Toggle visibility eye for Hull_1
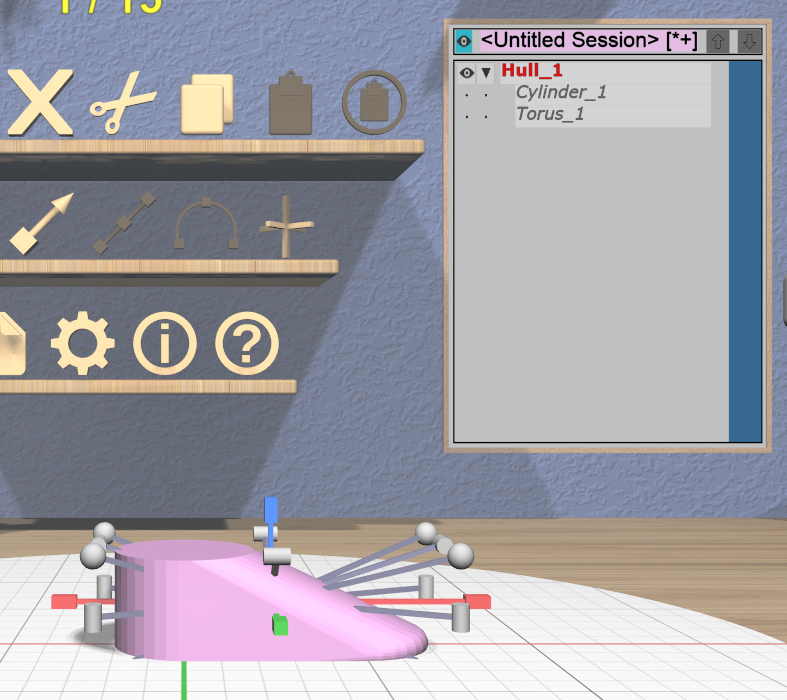The image size is (787, 700). 466,72
